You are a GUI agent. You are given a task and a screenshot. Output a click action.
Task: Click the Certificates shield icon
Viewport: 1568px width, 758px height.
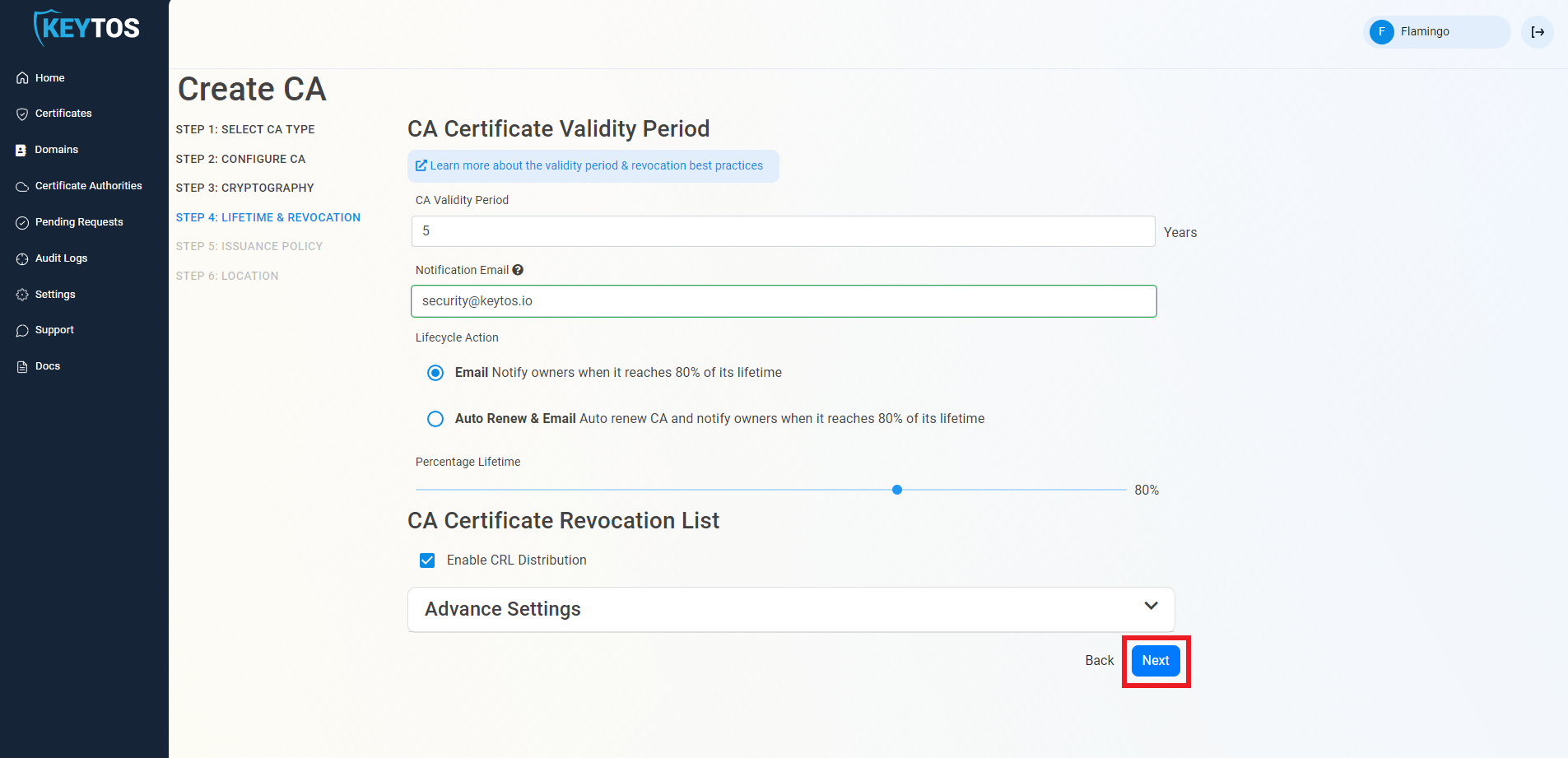[22, 114]
